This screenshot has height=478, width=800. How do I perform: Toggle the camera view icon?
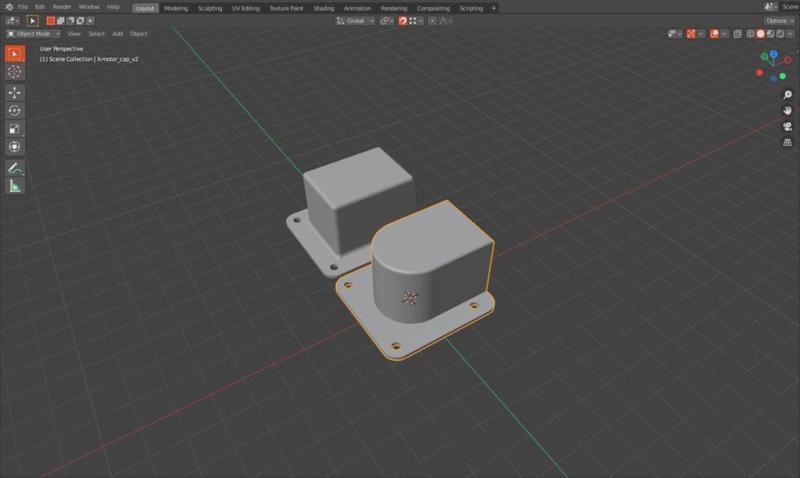(787, 127)
